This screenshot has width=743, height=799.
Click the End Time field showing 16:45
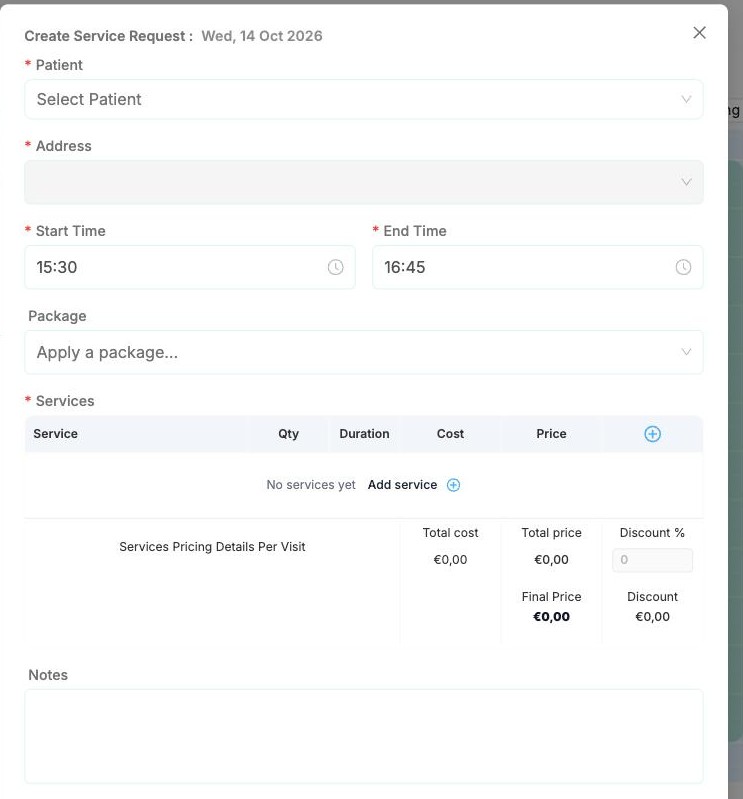tap(538, 267)
